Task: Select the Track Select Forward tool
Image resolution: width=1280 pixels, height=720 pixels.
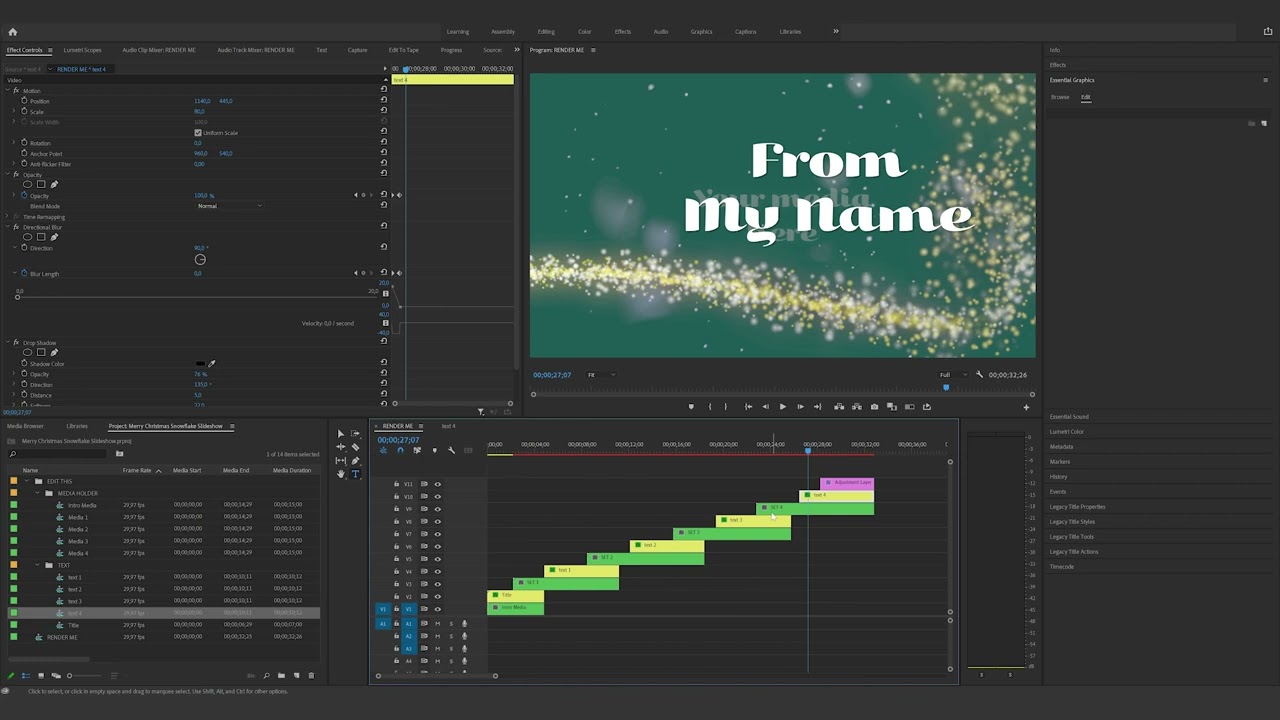Action: coord(355,434)
